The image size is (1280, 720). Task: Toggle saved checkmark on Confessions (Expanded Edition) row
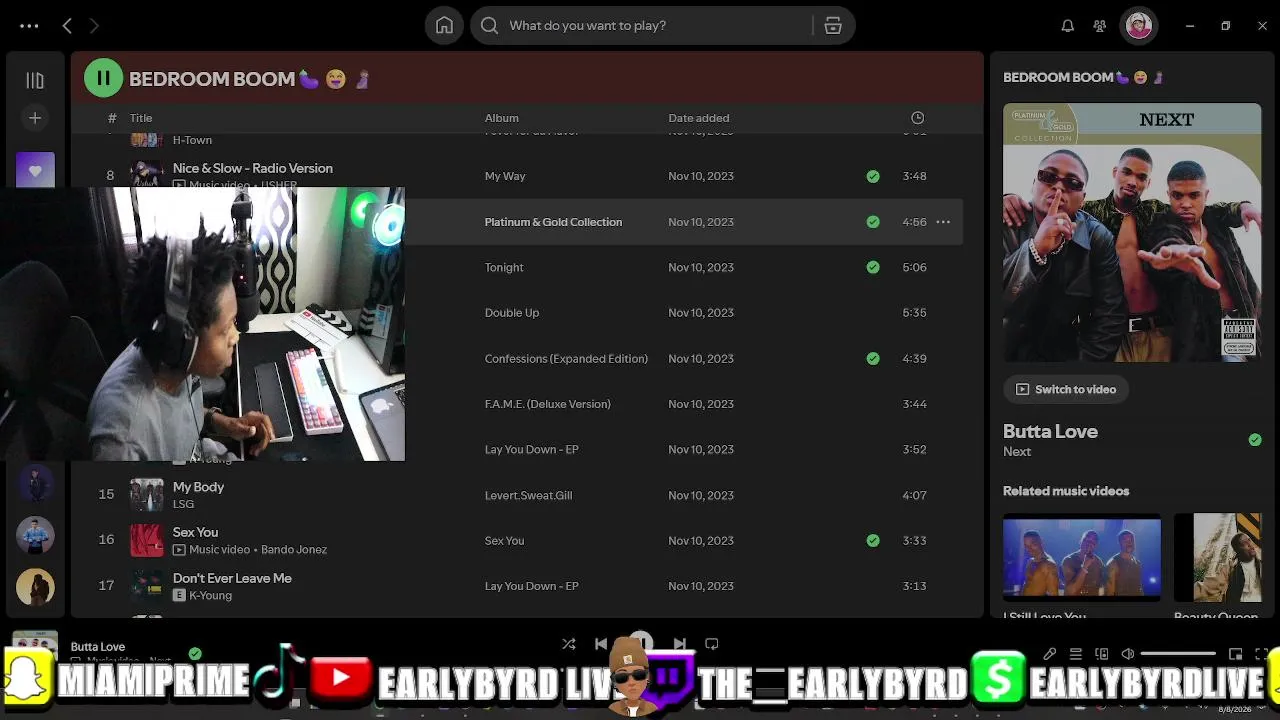pyautogui.click(x=873, y=358)
